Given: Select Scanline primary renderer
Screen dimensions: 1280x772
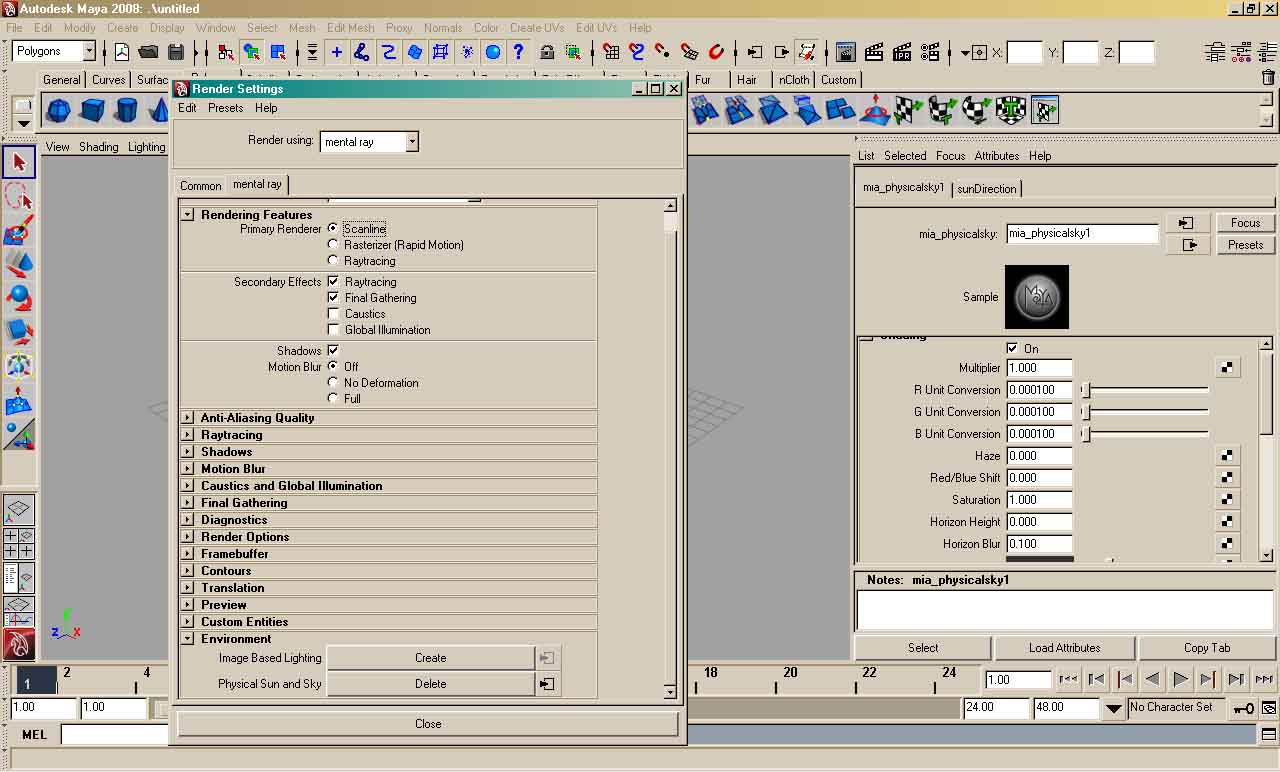Looking at the screenshot, I should 333,229.
